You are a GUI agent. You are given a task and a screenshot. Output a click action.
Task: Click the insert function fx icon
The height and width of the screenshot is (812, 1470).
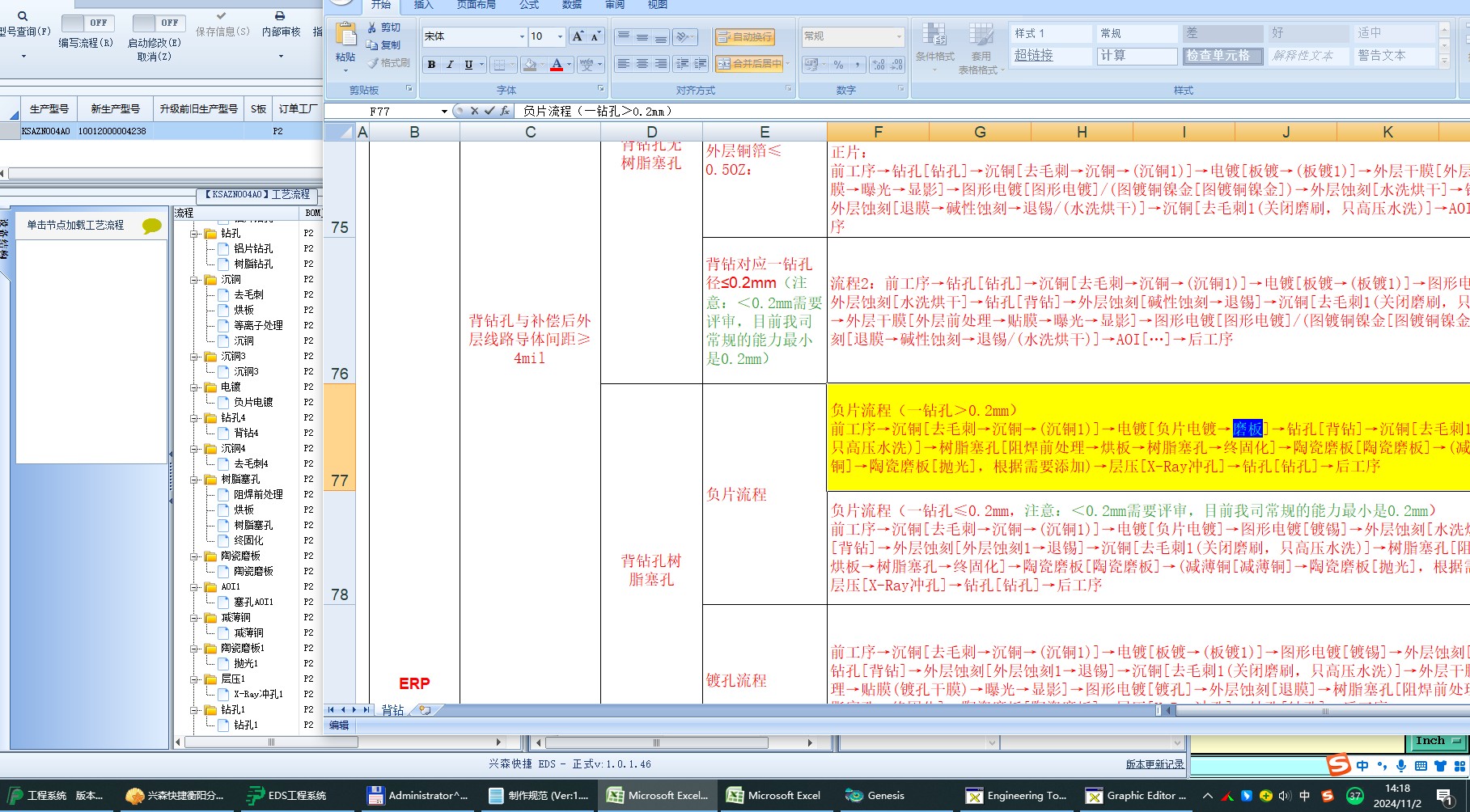point(505,111)
